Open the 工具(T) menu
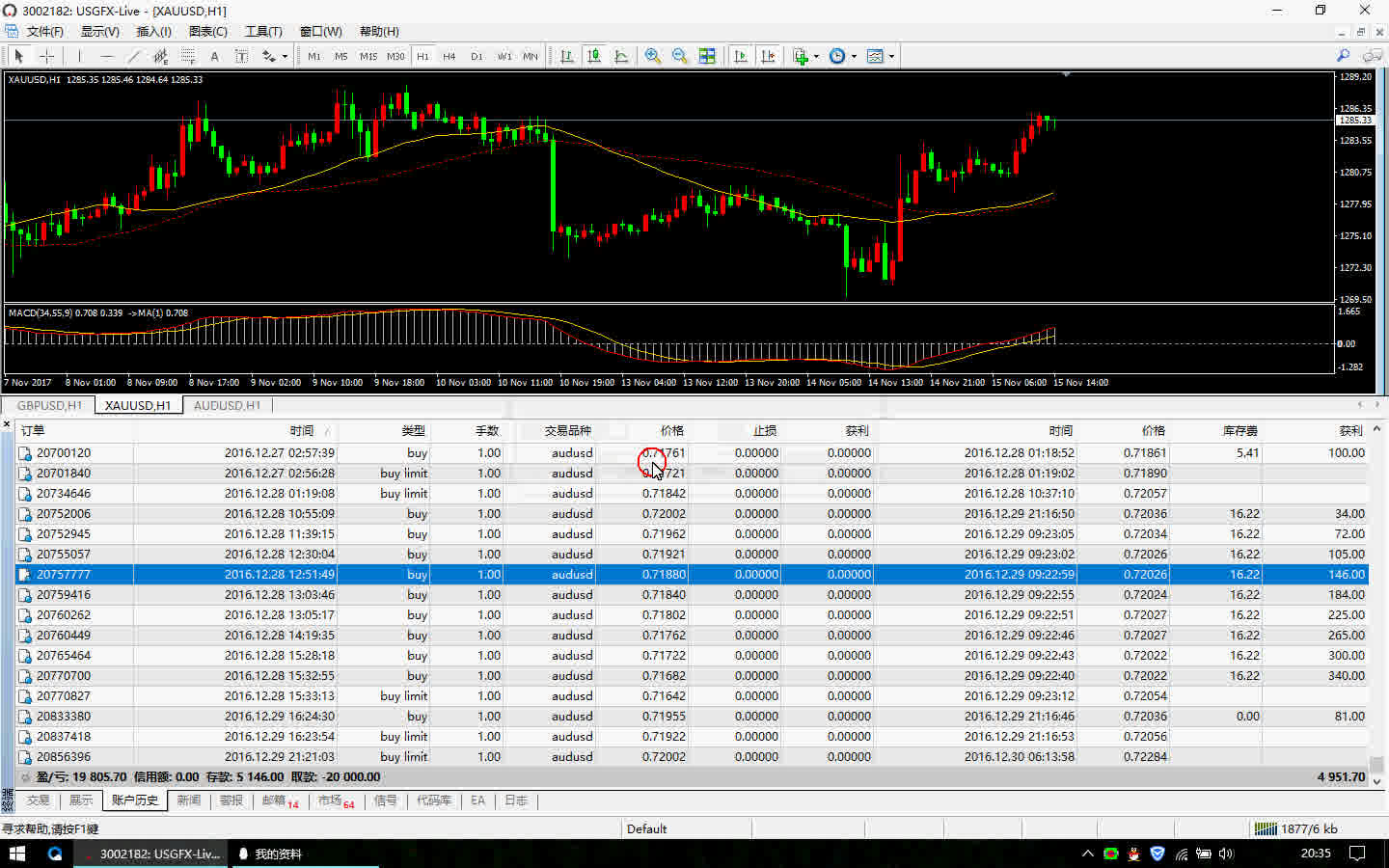 (263, 32)
